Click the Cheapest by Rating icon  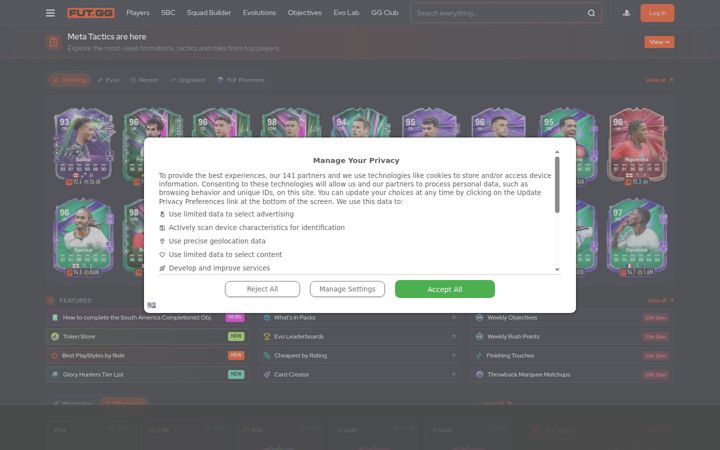point(267,355)
